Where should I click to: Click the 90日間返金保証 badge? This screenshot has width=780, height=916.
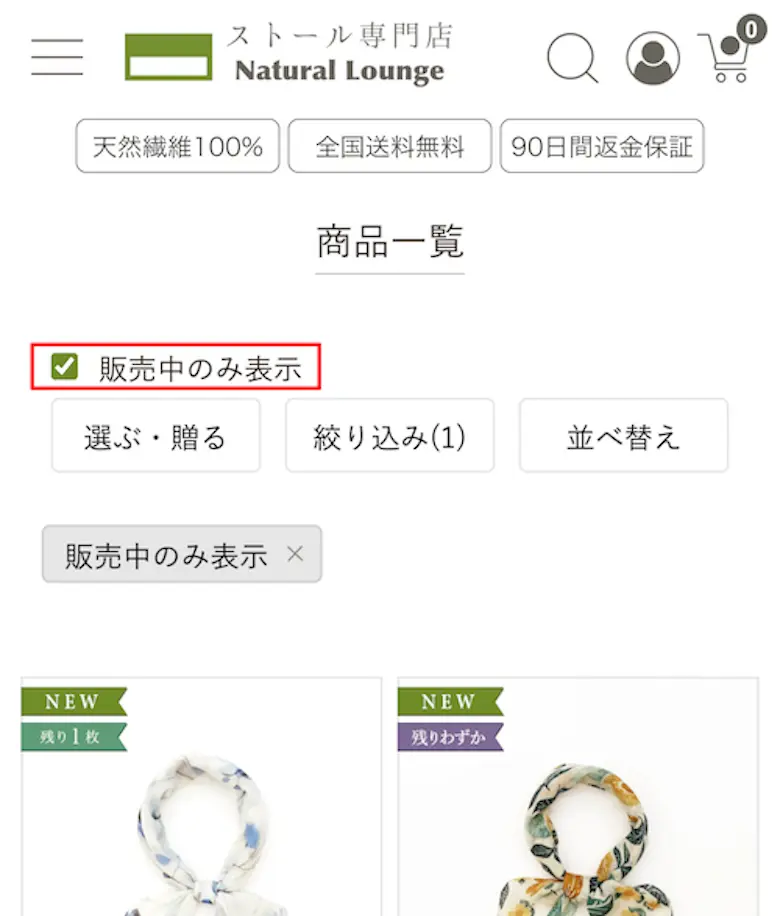(602, 146)
